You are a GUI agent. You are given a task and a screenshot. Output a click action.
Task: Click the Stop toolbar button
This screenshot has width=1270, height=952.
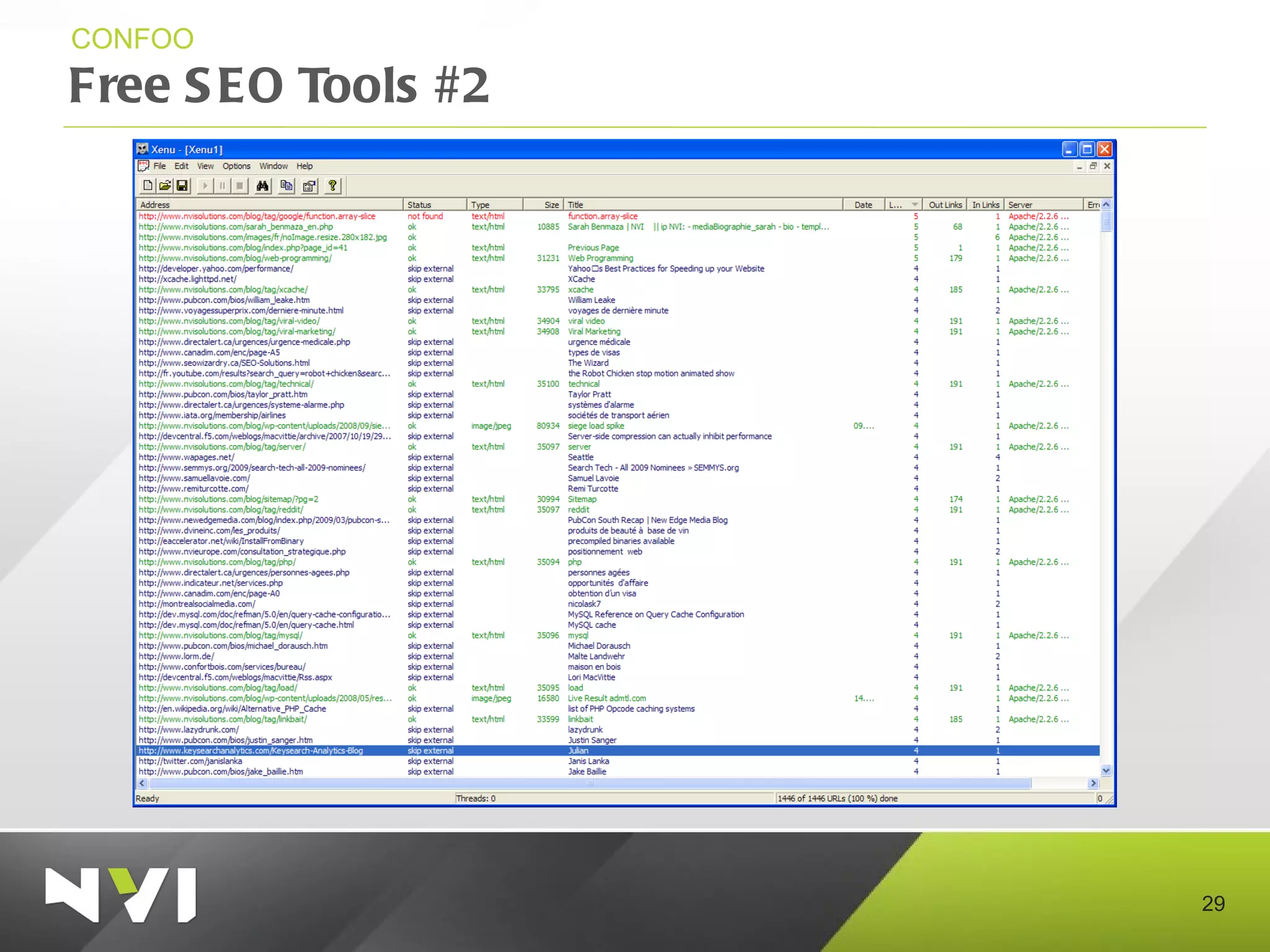click(x=239, y=185)
